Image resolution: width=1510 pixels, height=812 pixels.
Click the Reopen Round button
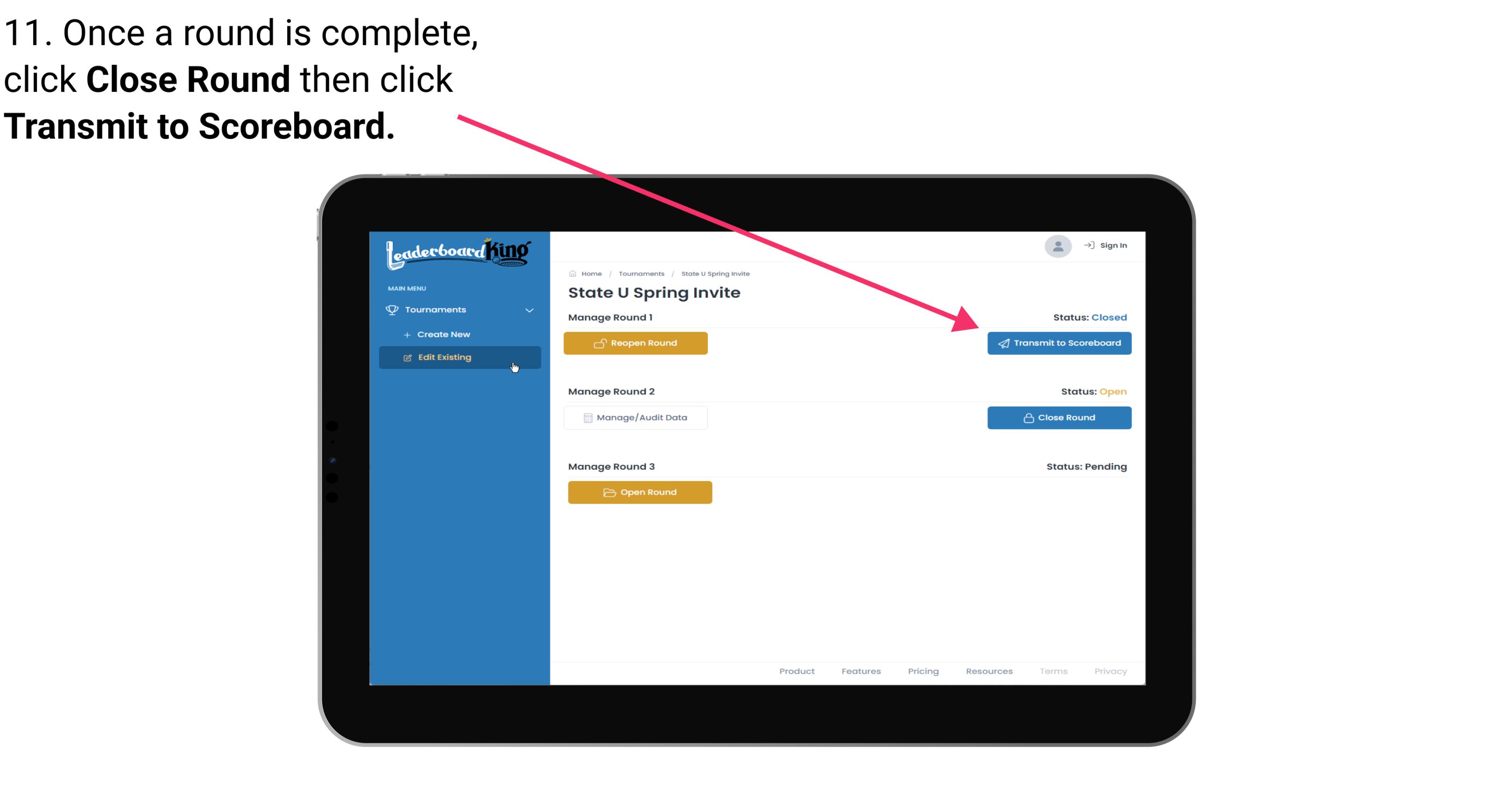pos(637,343)
